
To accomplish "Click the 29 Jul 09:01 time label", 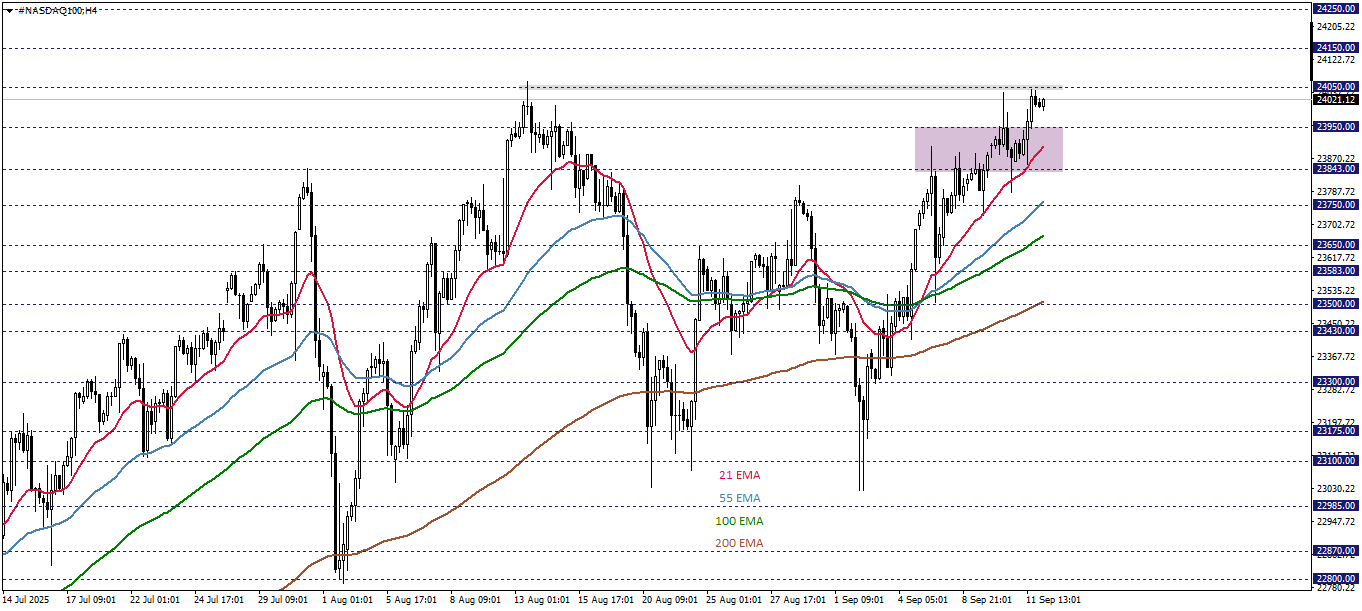I will (x=284, y=600).
